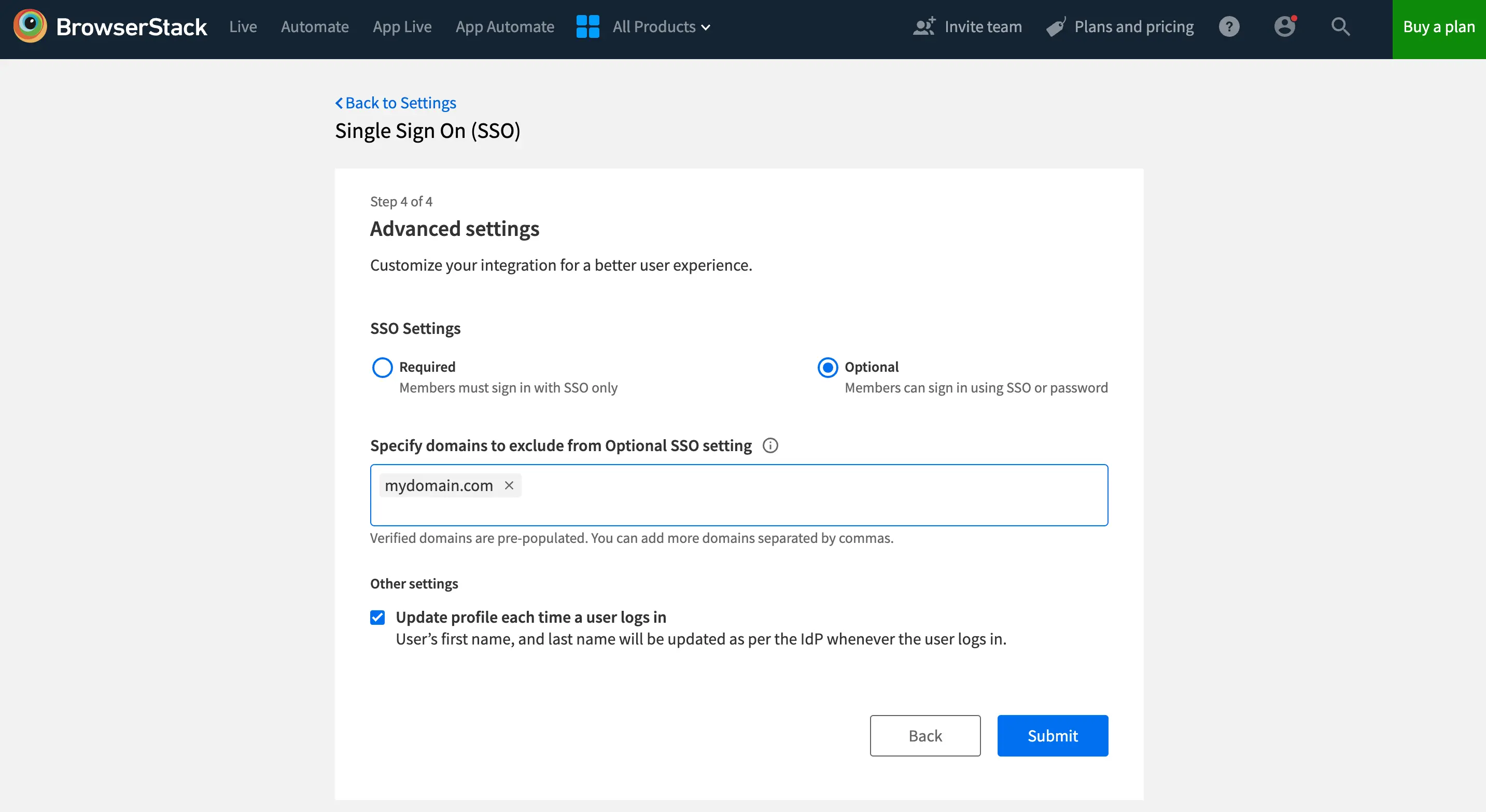Open the App Automate menu item
The height and width of the screenshot is (812, 1486).
pyautogui.click(x=504, y=26)
